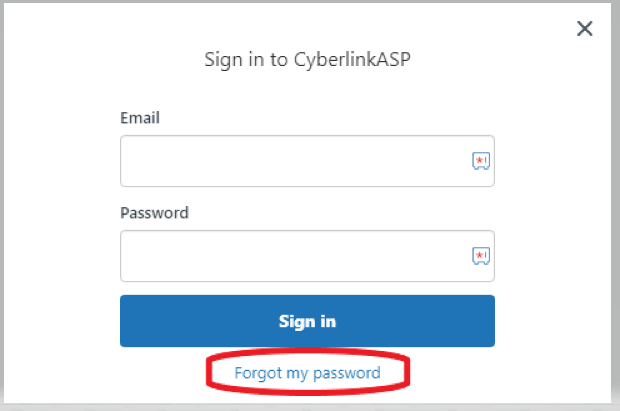
Task: Dismiss the CyberlinkASP dialog using the X icon
Action: 584,28
